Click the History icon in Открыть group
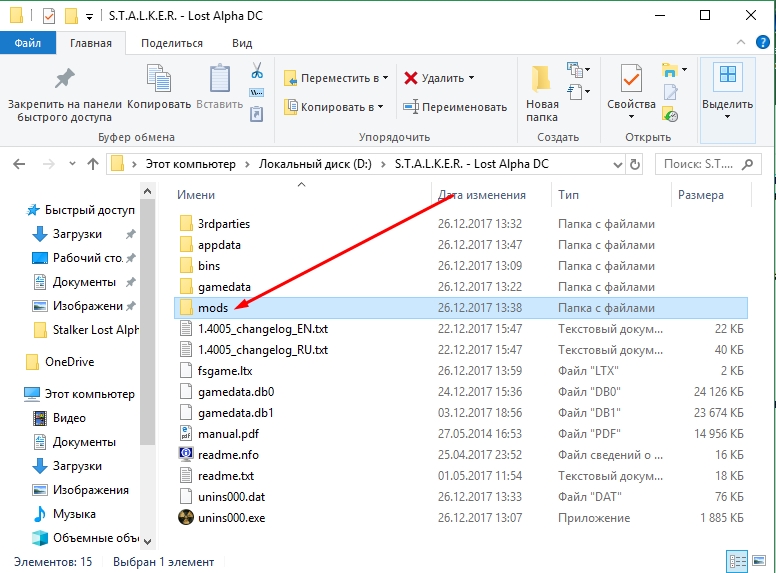This screenshot has width=776, height=573. coord(670,114)
